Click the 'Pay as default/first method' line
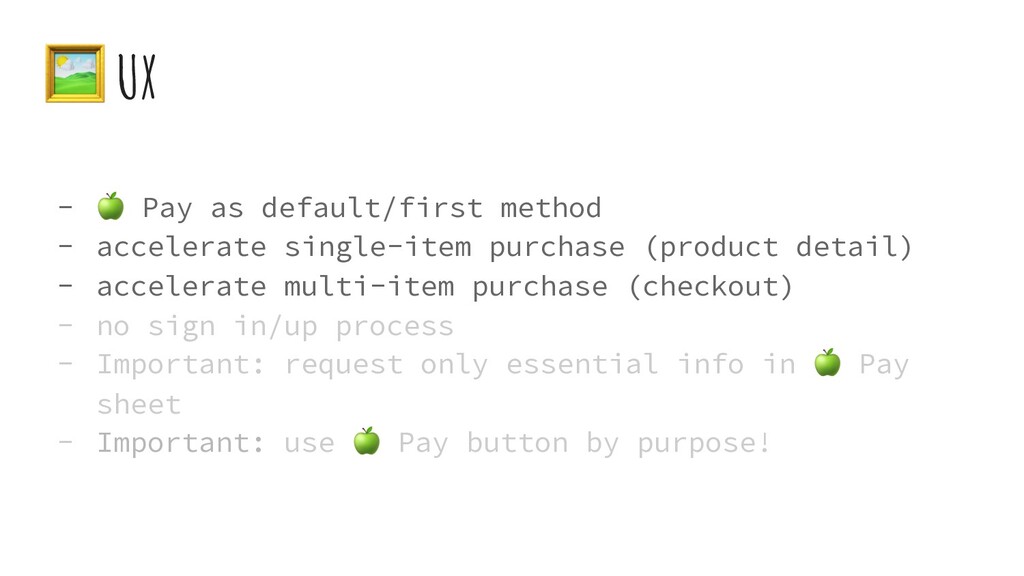1024x576 pixels. coord(349,208)
